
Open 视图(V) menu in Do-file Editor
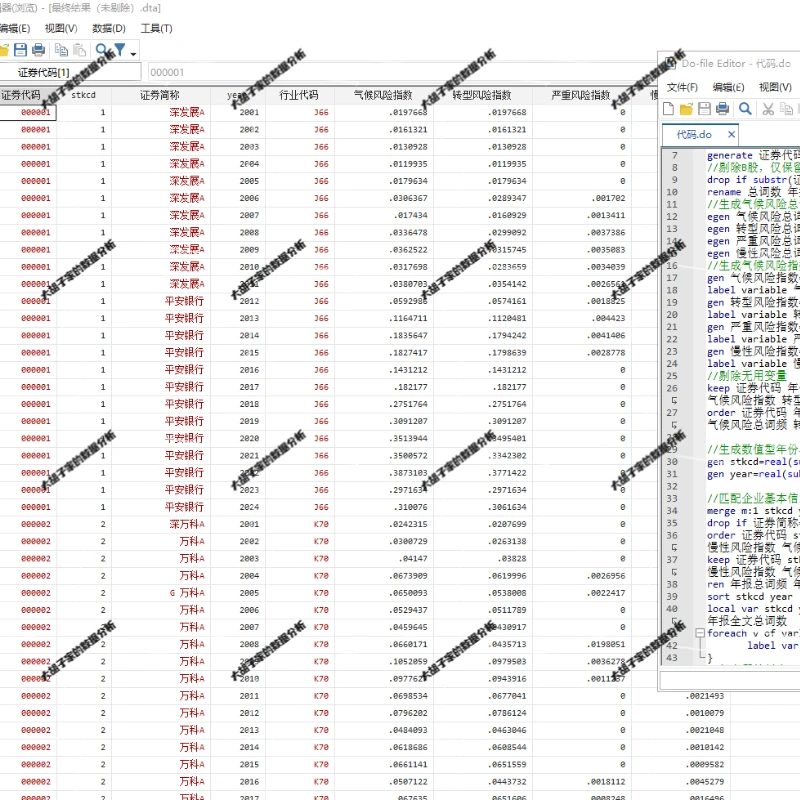click(775, 87)
